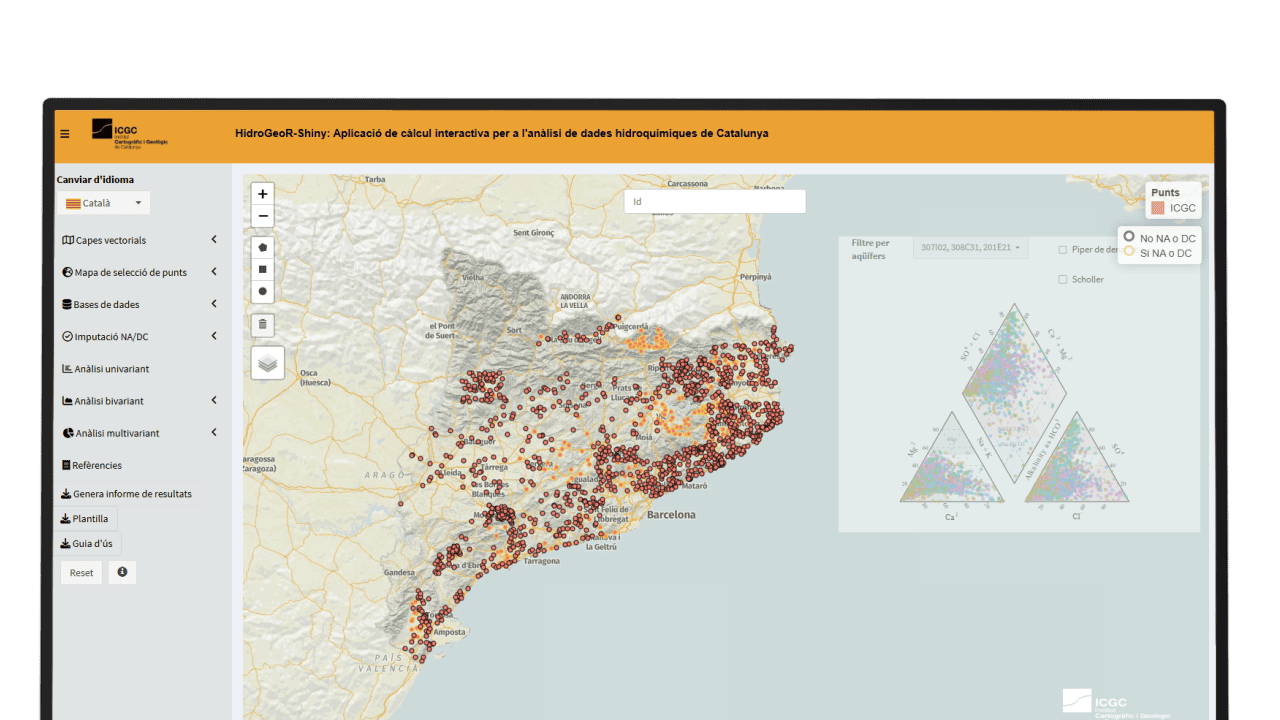Click the info icon next to Reset
Image resolution: width=1280 pixels, height=720 pixels.
click(122, 572)
